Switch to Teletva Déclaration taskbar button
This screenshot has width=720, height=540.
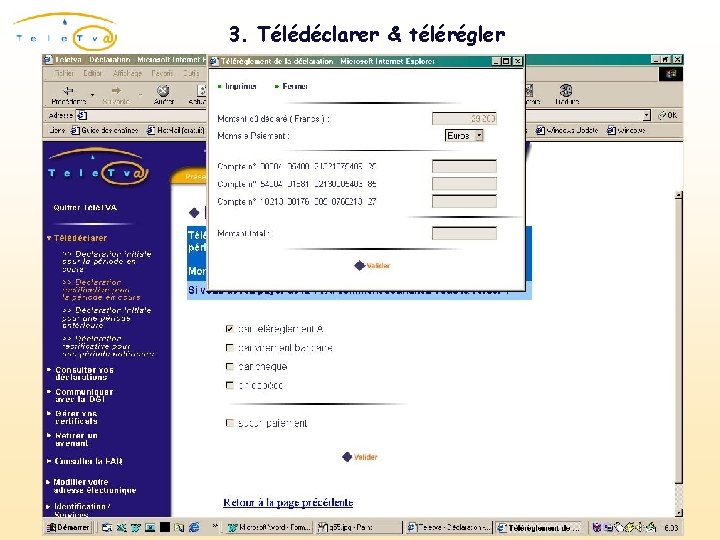pyautogui.click(x=449, y=528)
